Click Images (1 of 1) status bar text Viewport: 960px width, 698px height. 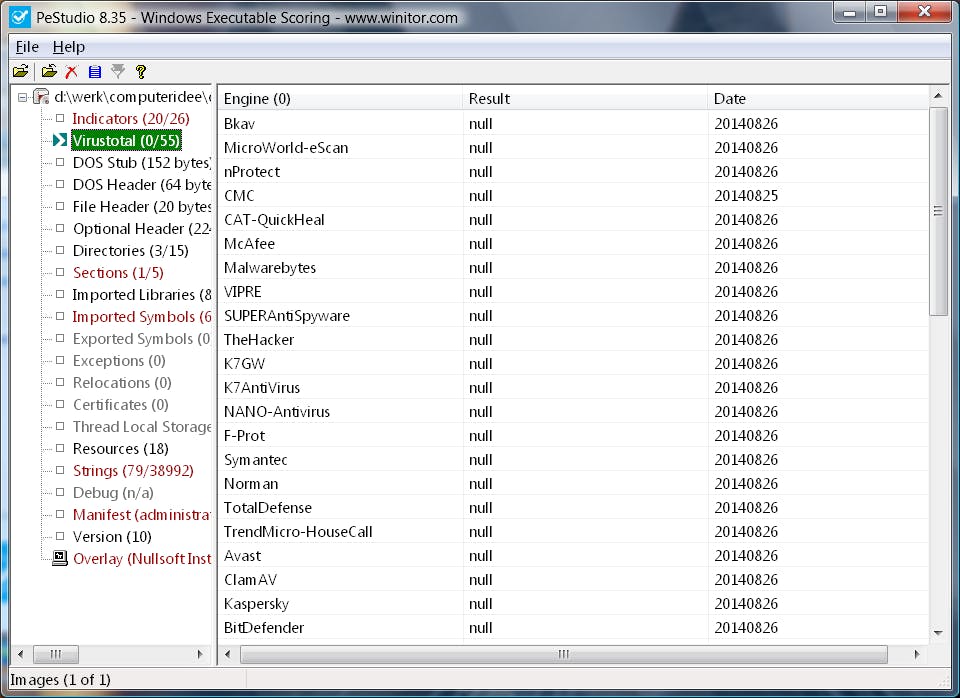[x=60, y=680]
